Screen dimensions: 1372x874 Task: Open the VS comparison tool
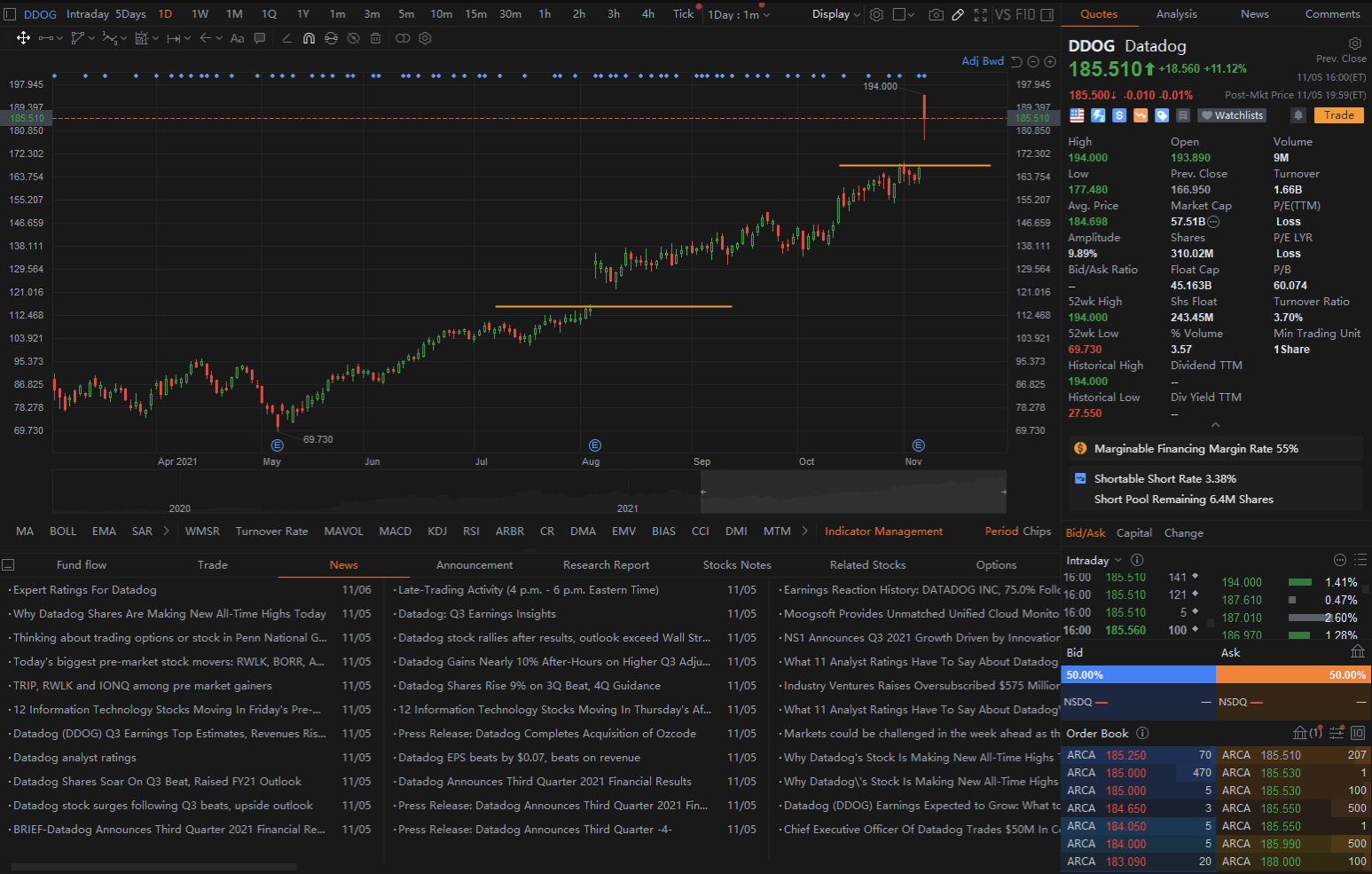[x=1003, y=14]
